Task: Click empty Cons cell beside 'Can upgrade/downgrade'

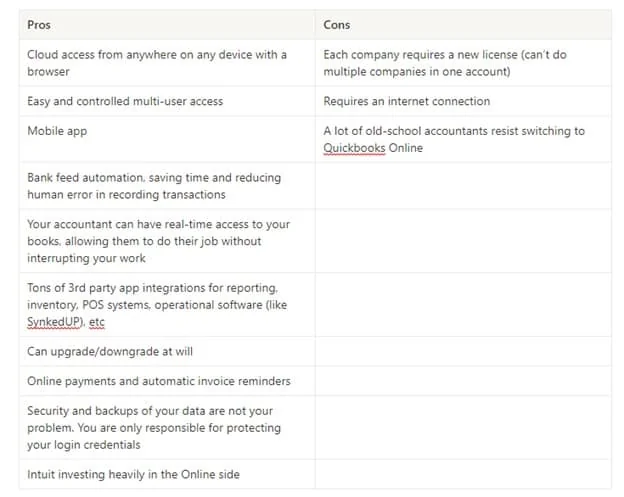Action: tap(463, 351)
